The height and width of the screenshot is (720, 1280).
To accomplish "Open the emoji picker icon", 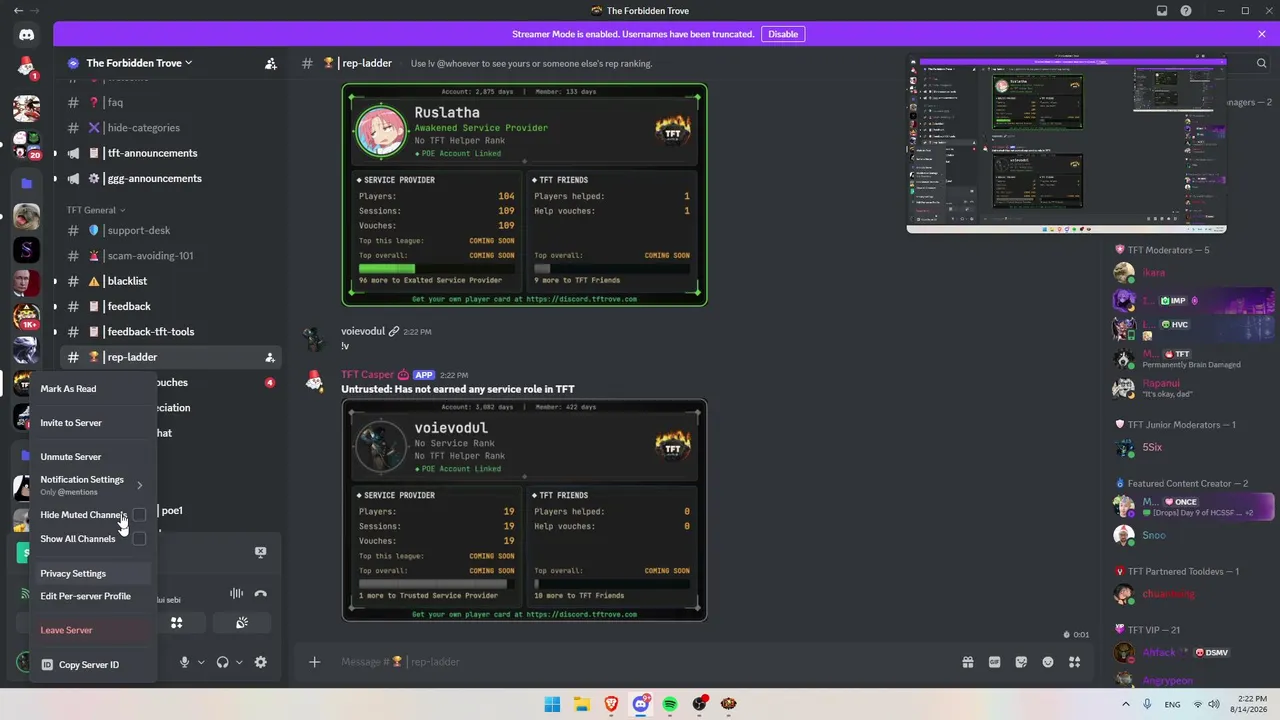I will point(1048,662).
